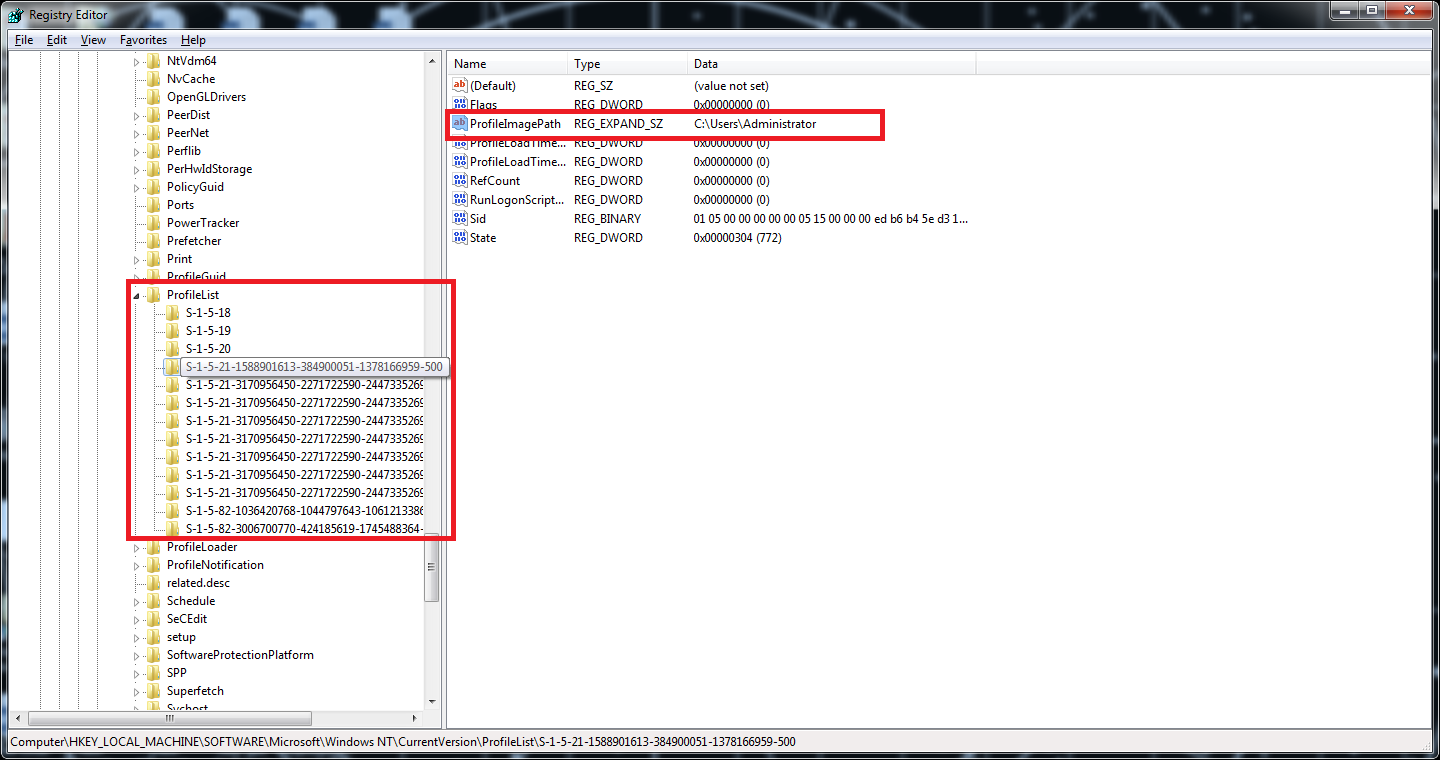Click the (value not set) data cell
This screenshot has height=760, width=1440.
pyautogui.click(x=731, y=86)
